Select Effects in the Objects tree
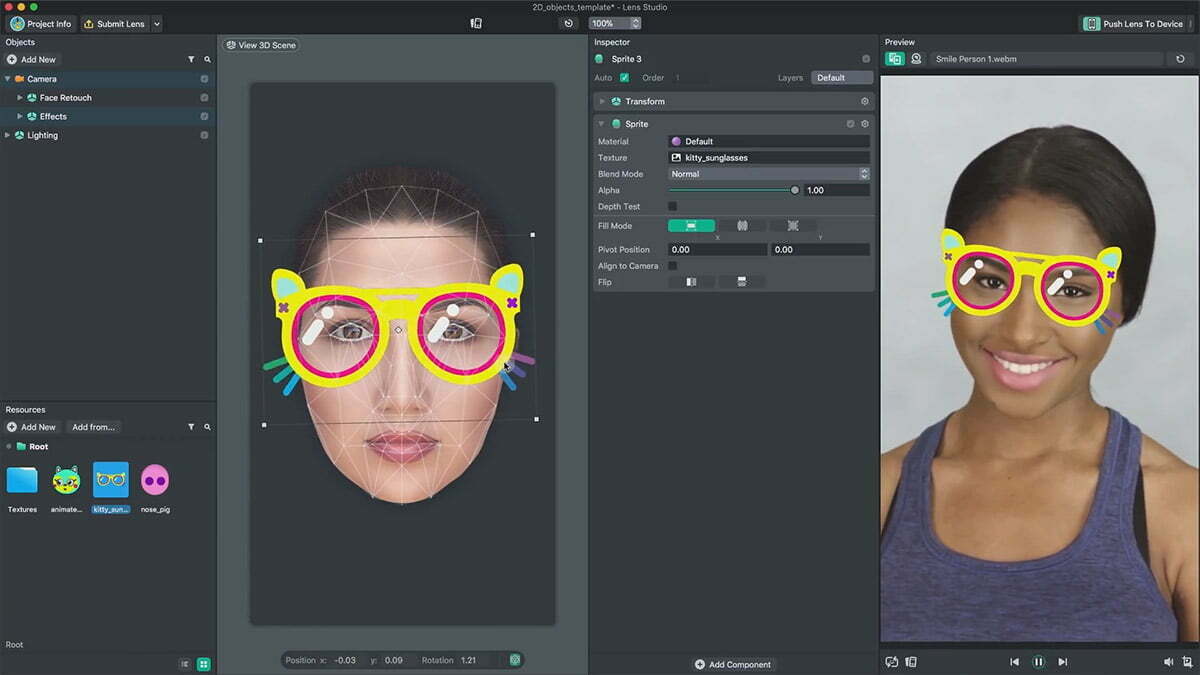1200x675 pixels. [x=53, y=117]
